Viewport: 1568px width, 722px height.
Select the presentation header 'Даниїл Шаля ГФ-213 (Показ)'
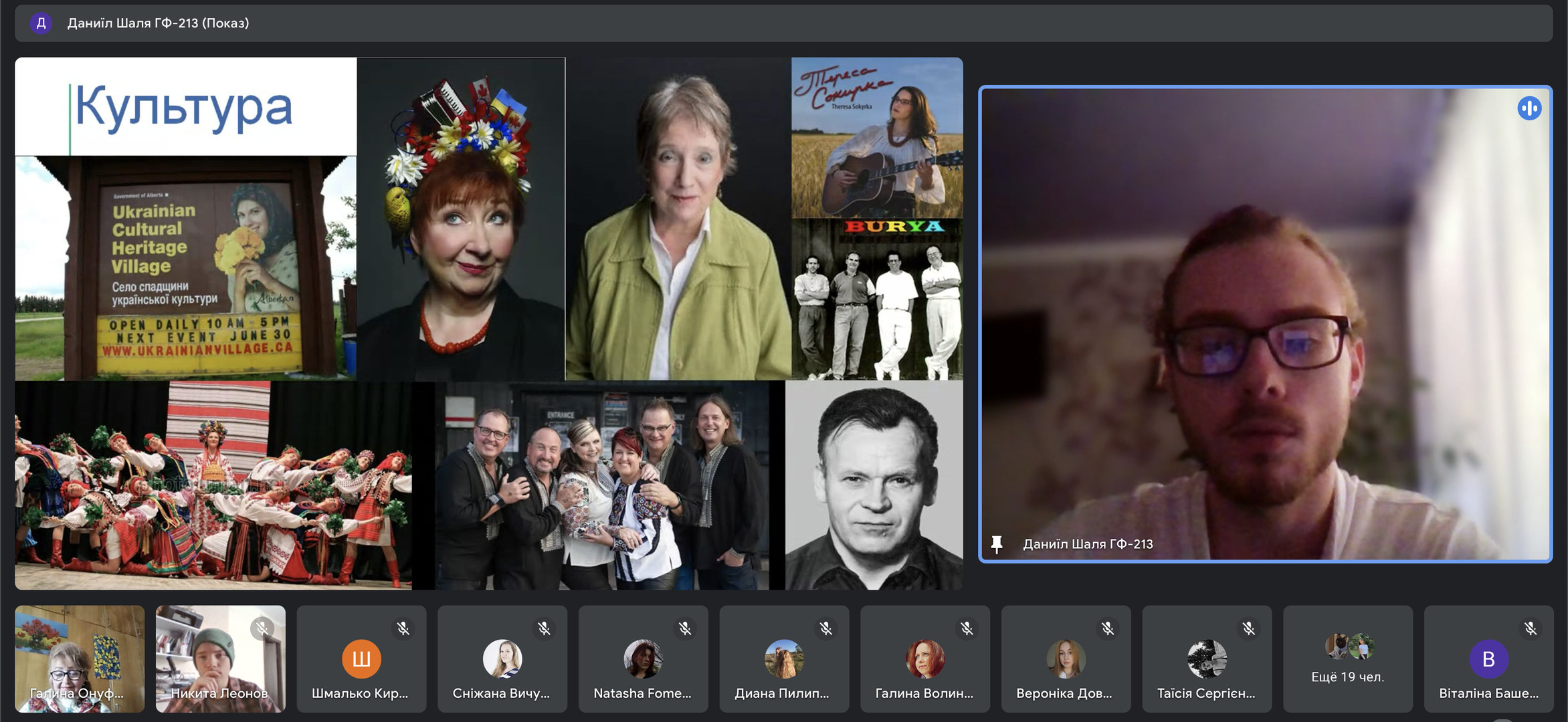pyautogui.click(x=158, y=23)
